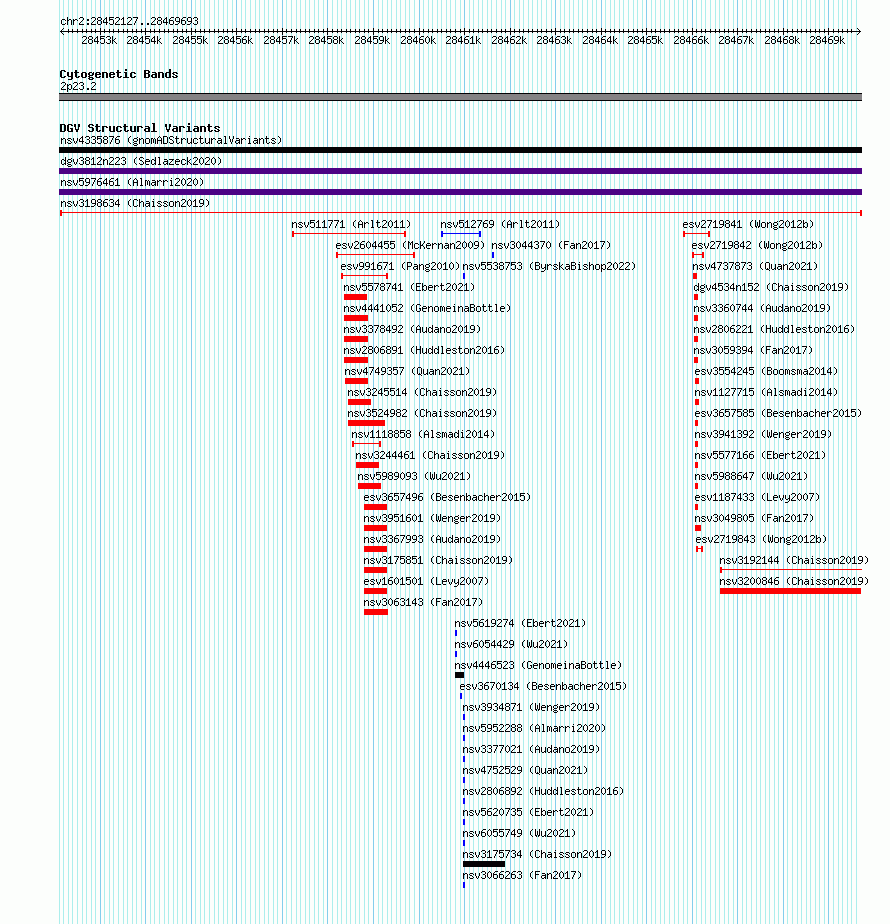This screenshot has height=924, width=890.
Task: Click the blue nsv512769 feature bar
Action: pyautogui.click(x=461, y=234)
